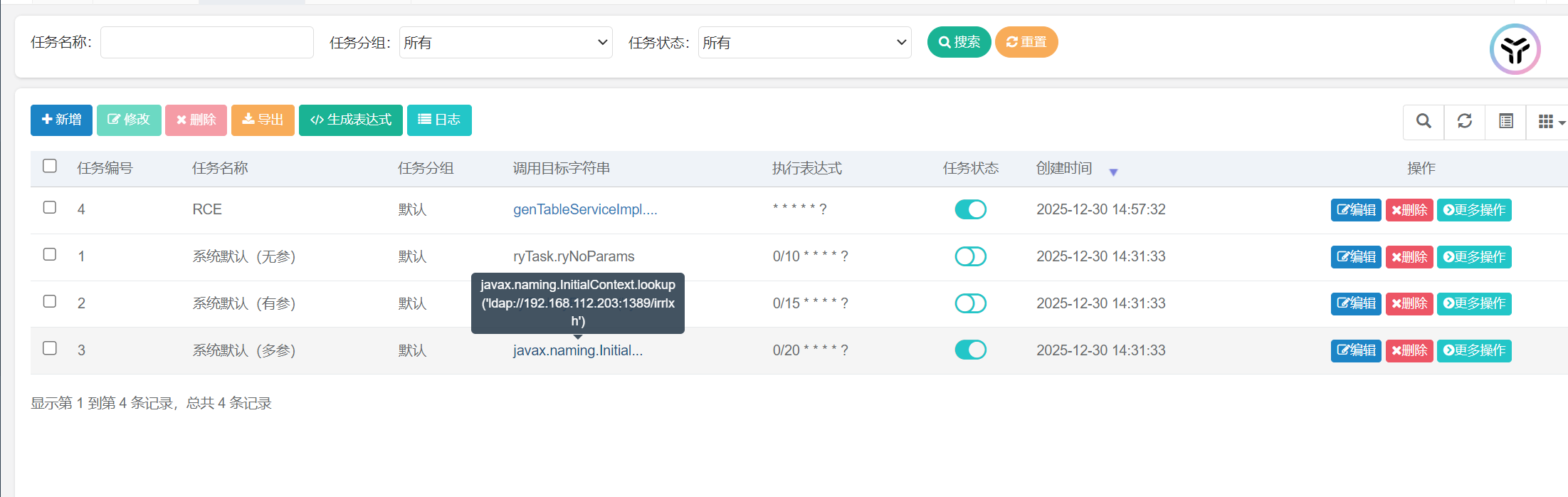
Task: Click 导出 export button
Action: [x=263, y=120]
